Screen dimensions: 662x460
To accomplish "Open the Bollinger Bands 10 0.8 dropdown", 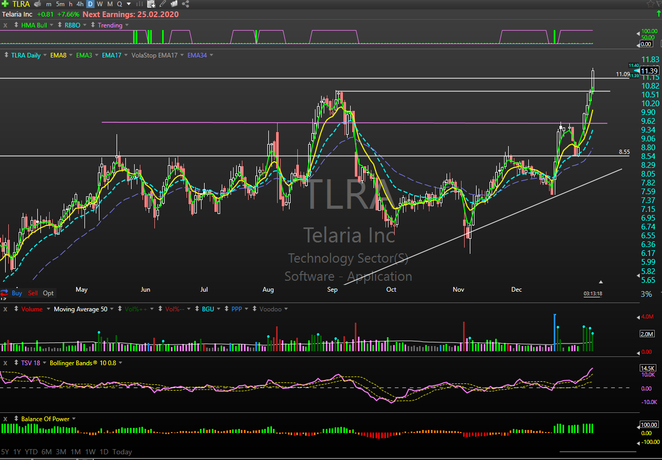I will (x=120, y=363).
